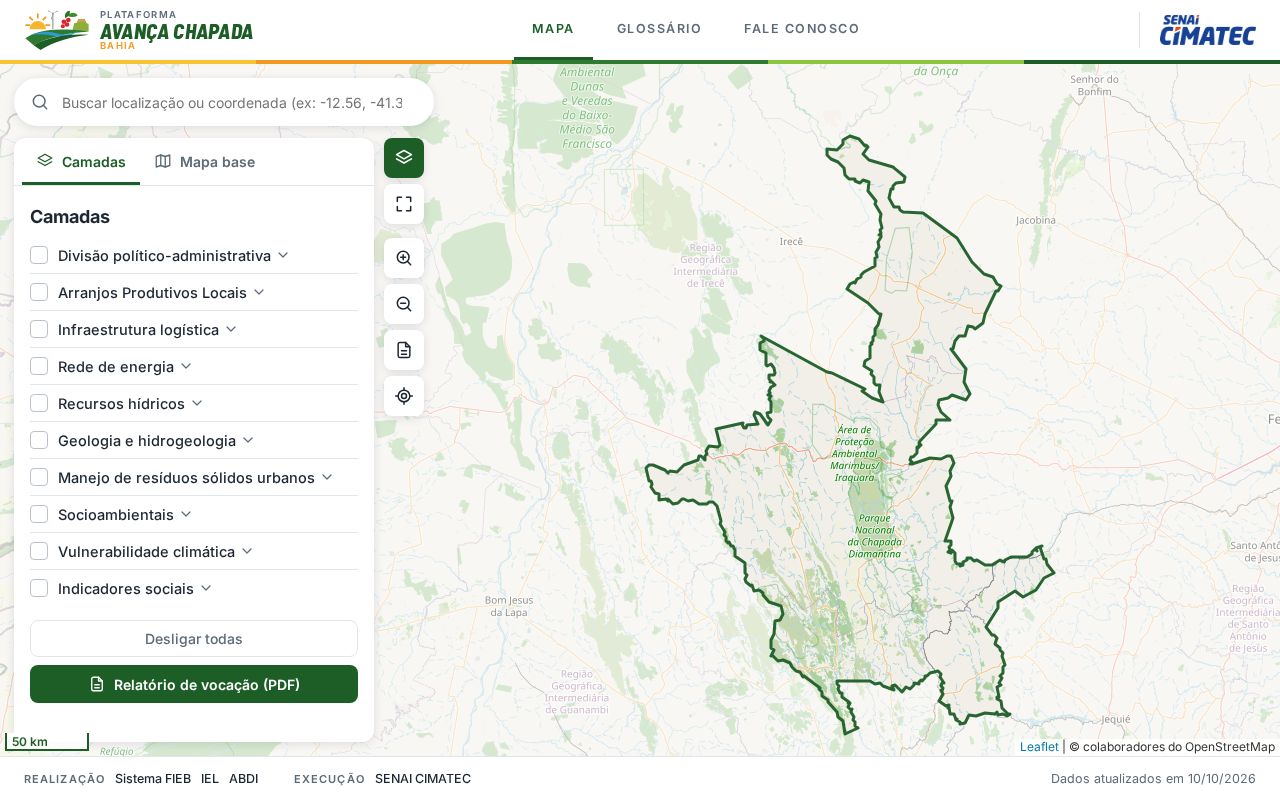Viewport: 1280px width, 800px height.
Task: Open Avança Chapada platform logo
Action: pyautogui.click(x=139, y=30)
